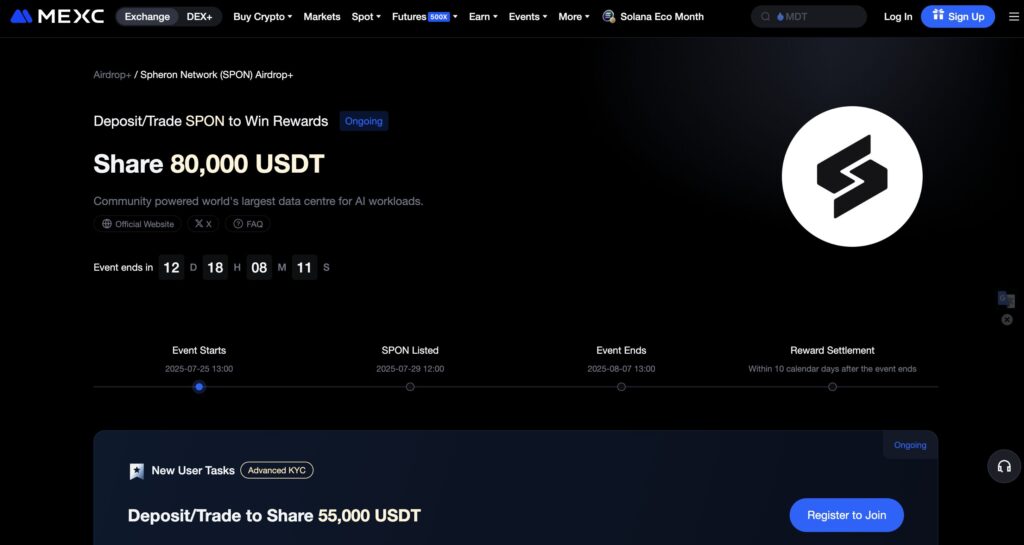Click the Event Starts timeline marker
The image size is (1024, 545).
[199, 386]
